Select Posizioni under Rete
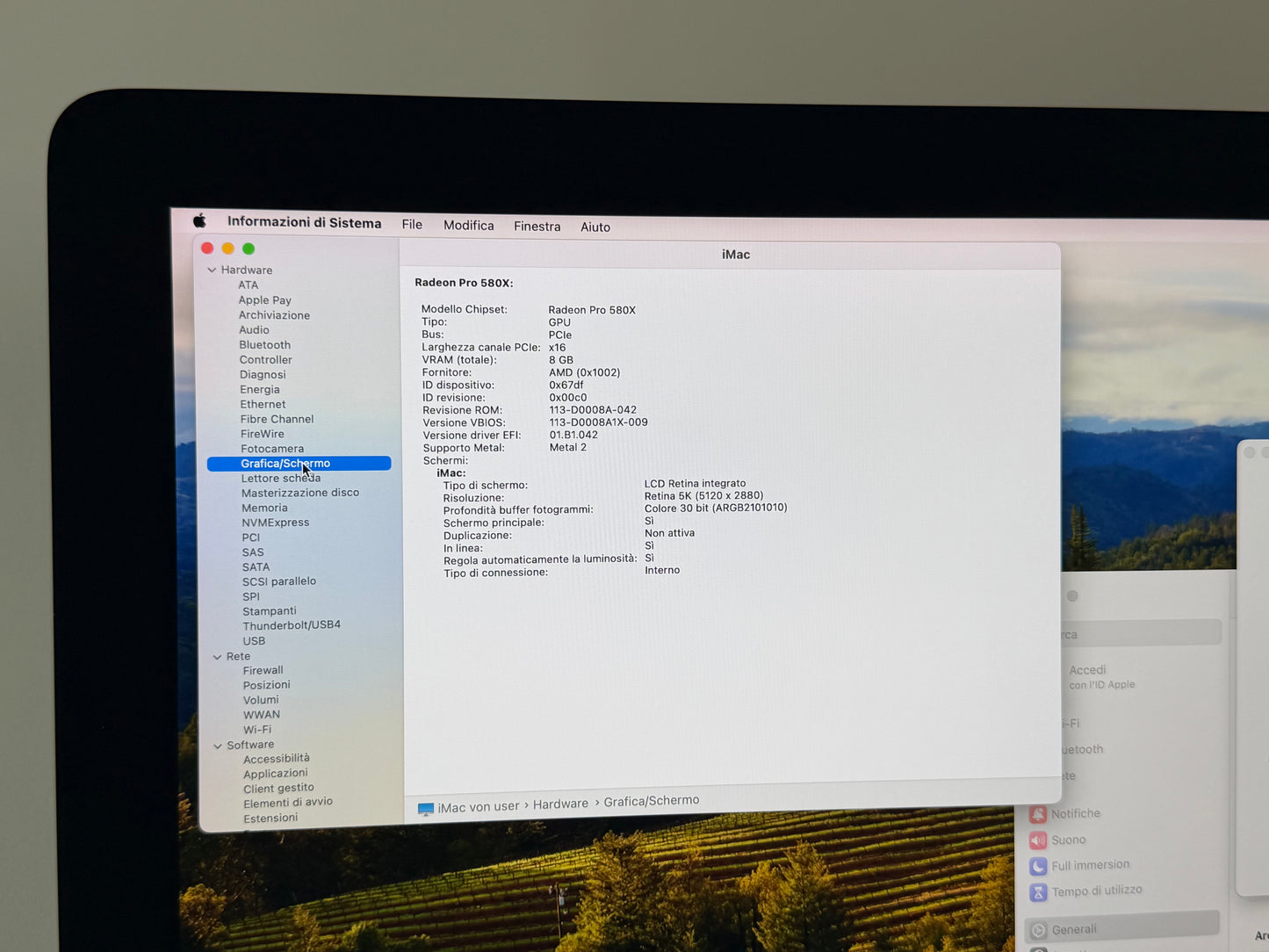Image resolution: width=1269 pixels, height=952 pixels. pos(267,686)
